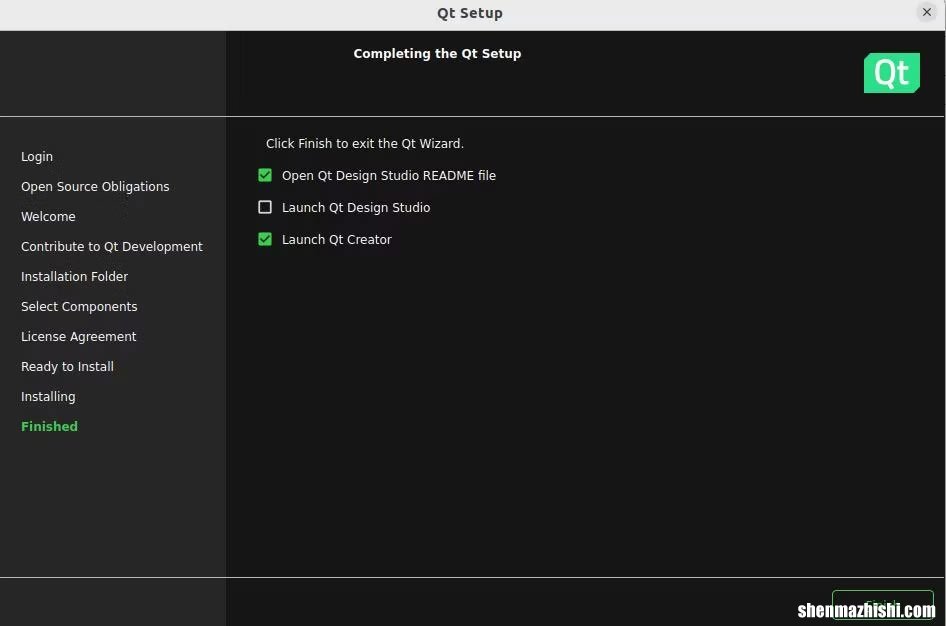
Task: Disable the Launch Qt Creator checkbox
Action: click(x=265, y=239)
